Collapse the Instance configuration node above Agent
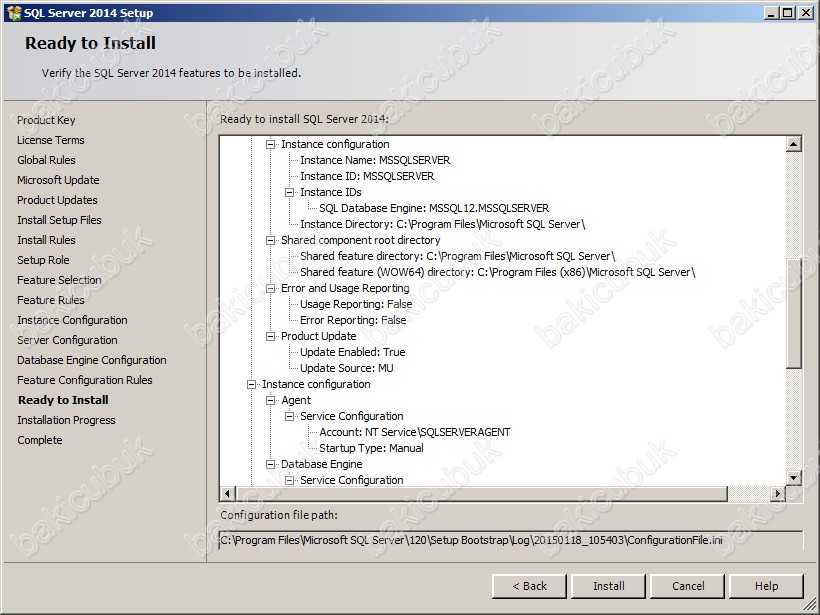The width and height of the screenshot is (820, 615). [252, 384]
